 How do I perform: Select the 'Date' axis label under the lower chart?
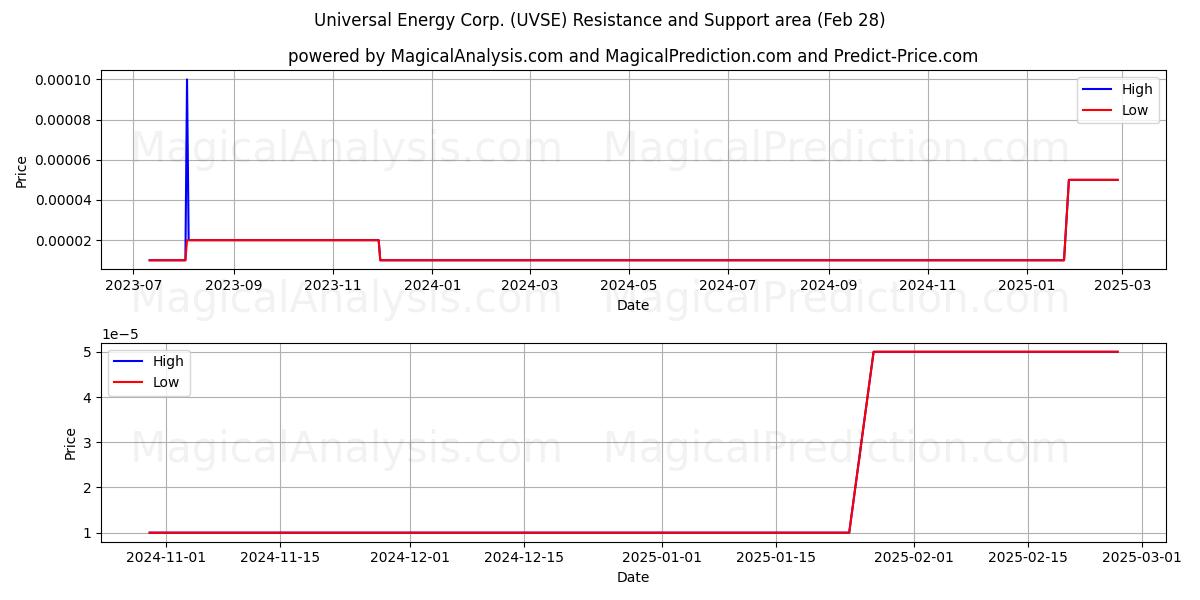pyautogui.click(x=633, y=577)
